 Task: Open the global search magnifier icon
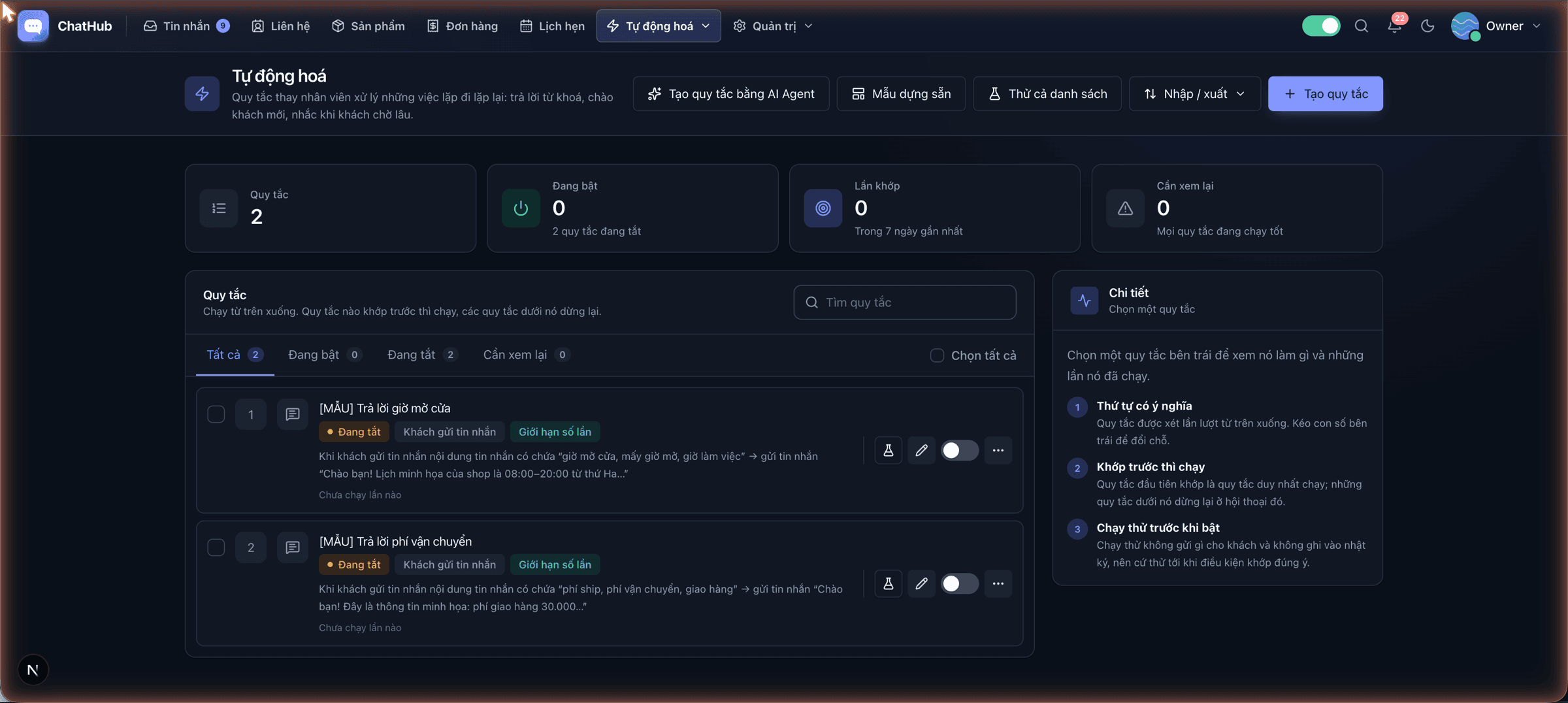click(1361, 26)
